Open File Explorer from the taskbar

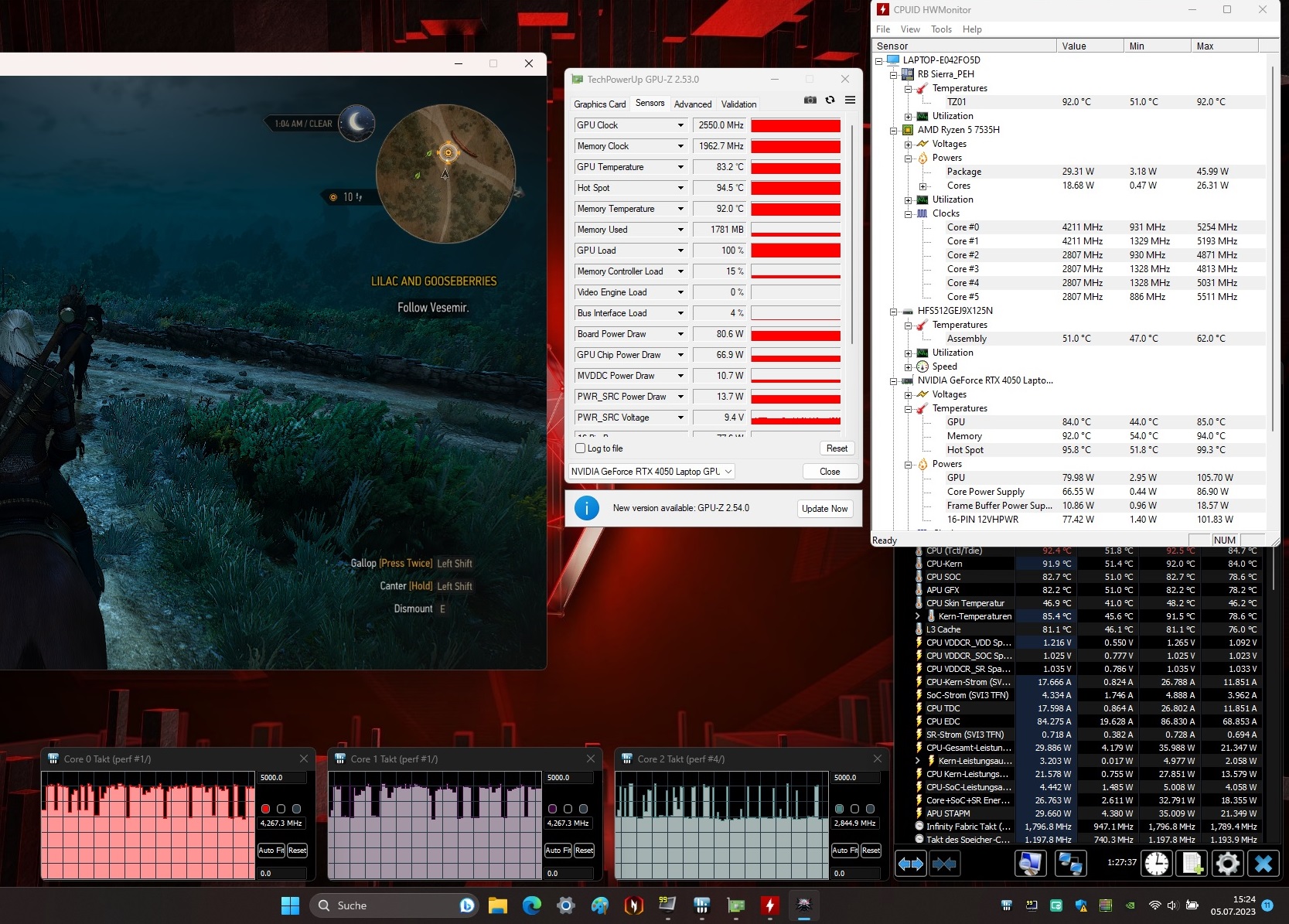[497, 905]
